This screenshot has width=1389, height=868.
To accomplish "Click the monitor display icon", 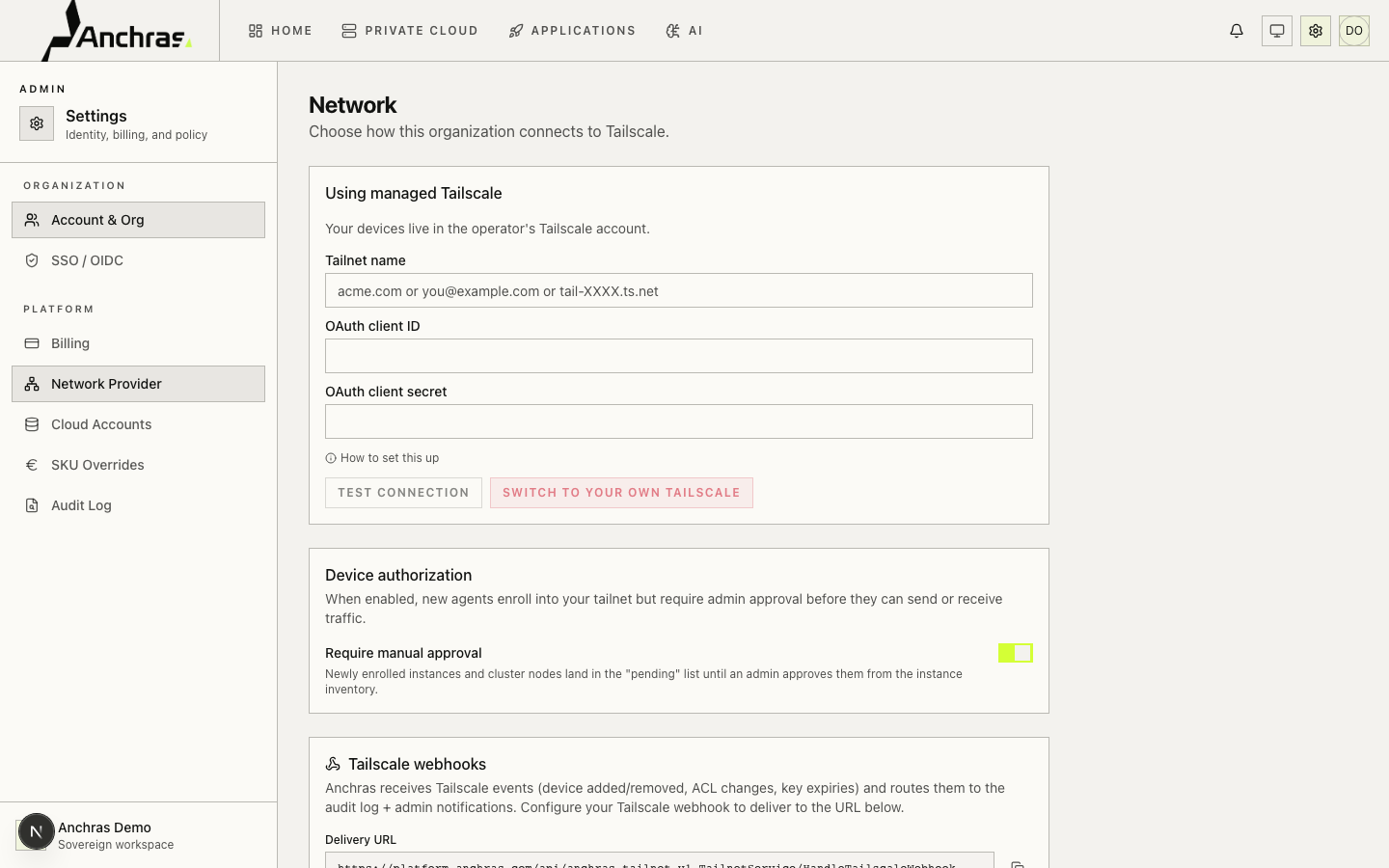I will pyautogui.click(x=1277, y=31).
